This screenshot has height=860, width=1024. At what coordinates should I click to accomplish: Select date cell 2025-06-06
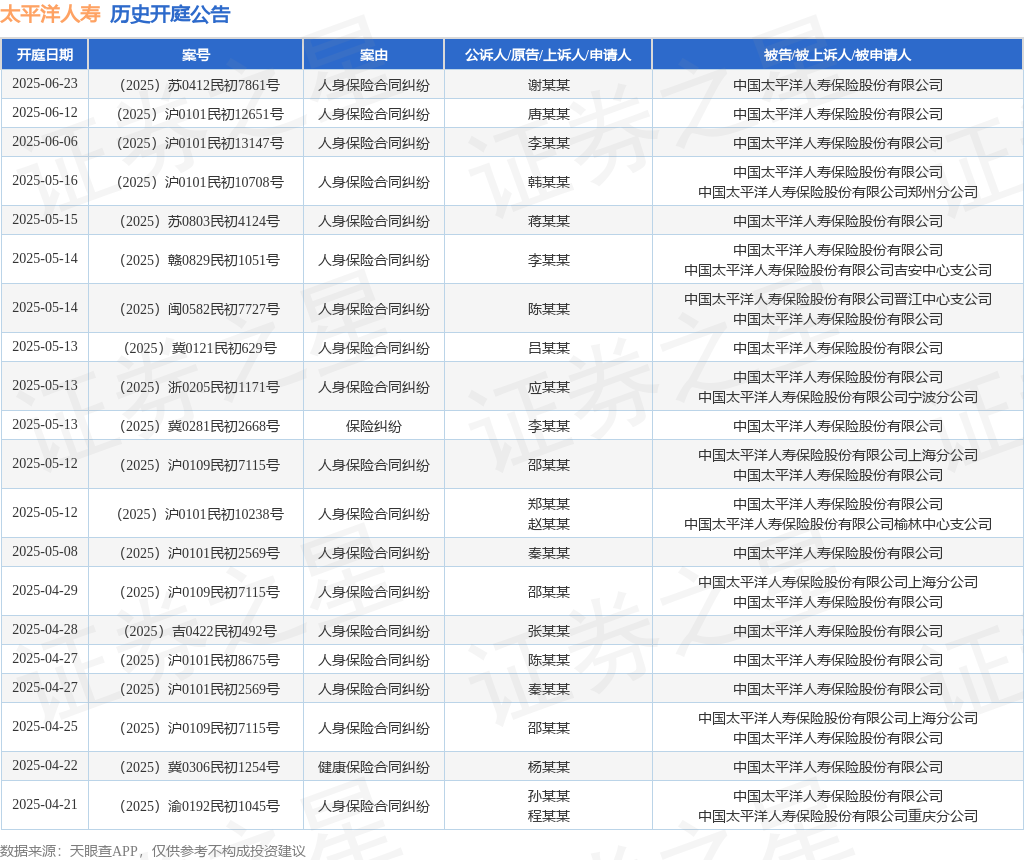(44, 142)
